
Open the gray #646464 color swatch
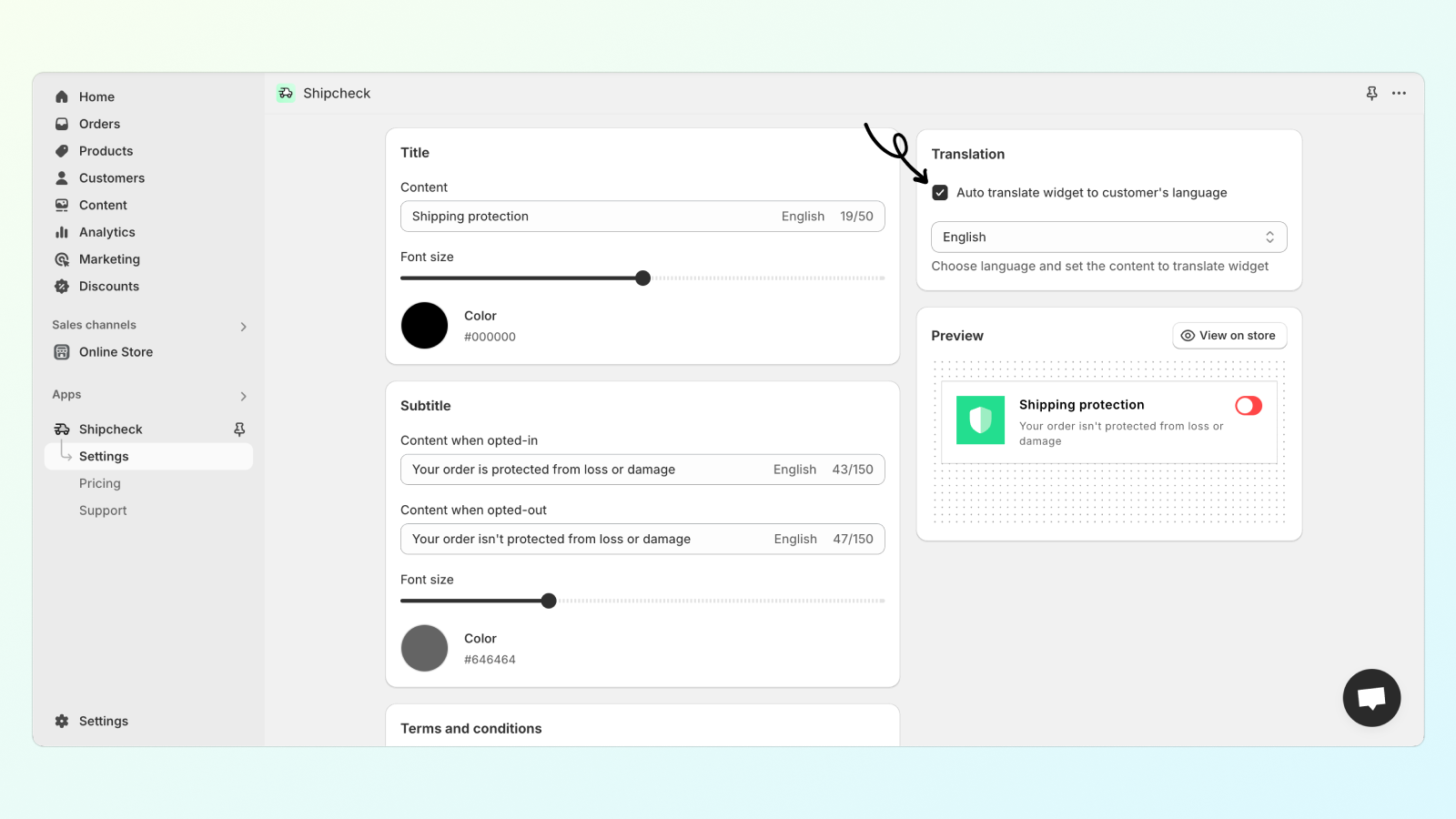(x=425, y=648)
